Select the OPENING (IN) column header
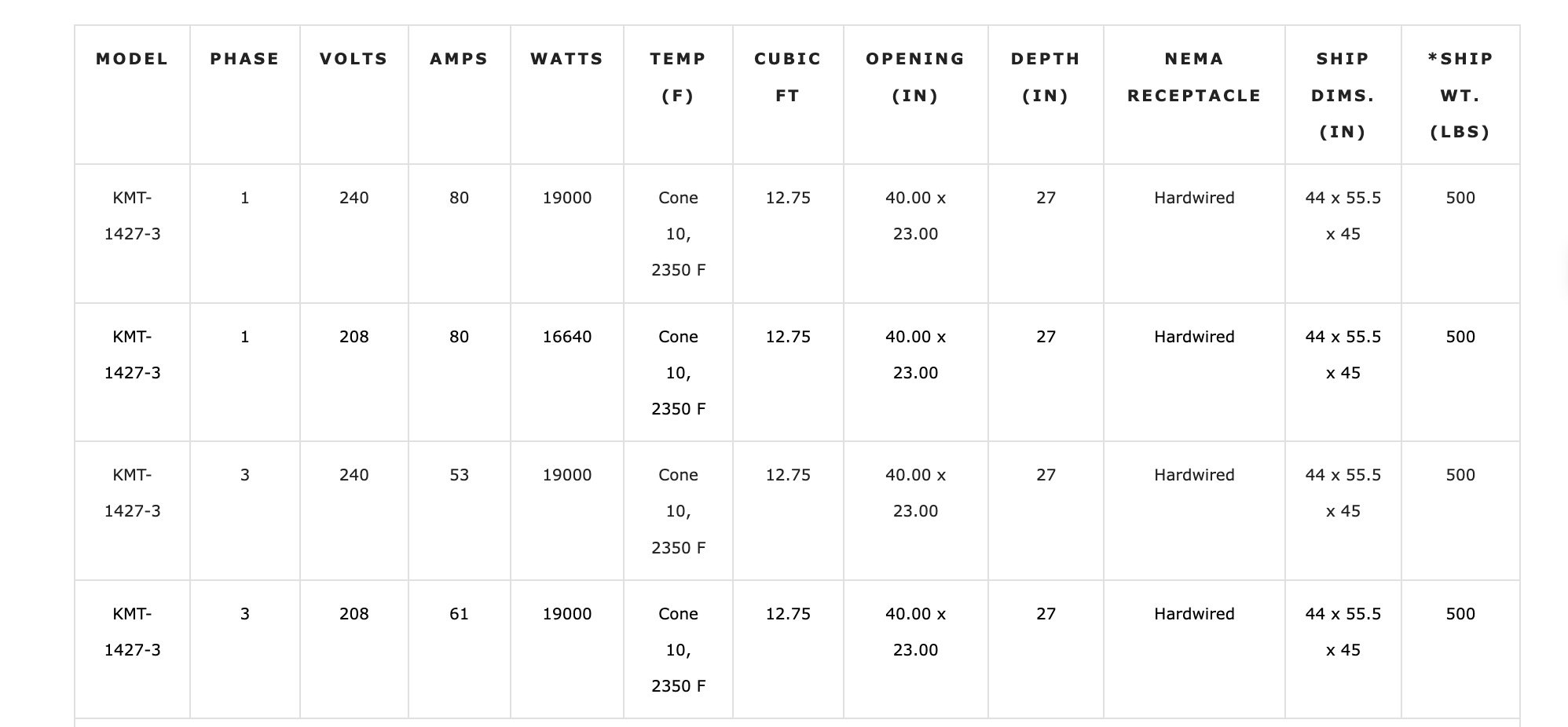The height and width of the screenshot is (727, 1568). pos(915,77)
